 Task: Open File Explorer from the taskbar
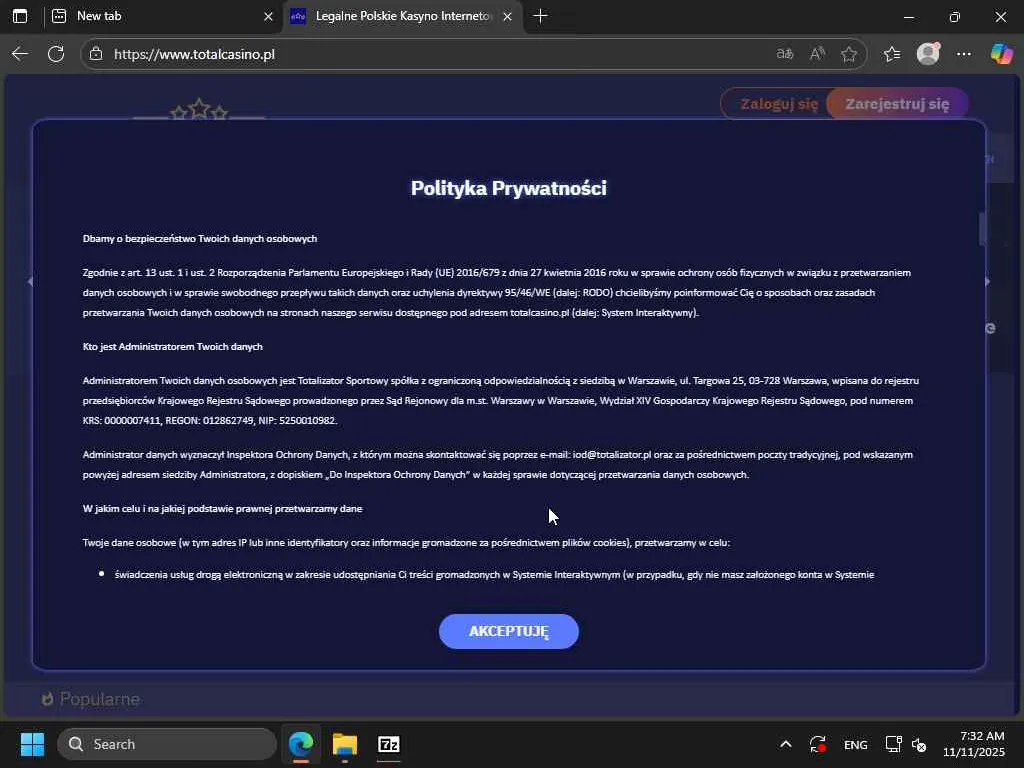pyautogui.click(x=345, y=744)
